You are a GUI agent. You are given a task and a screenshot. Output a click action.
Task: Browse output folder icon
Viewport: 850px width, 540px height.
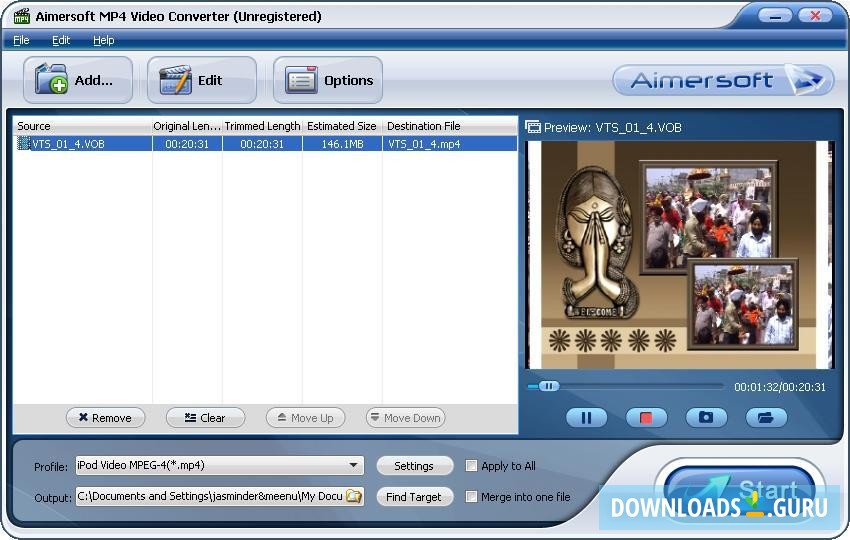click(354, 496)
